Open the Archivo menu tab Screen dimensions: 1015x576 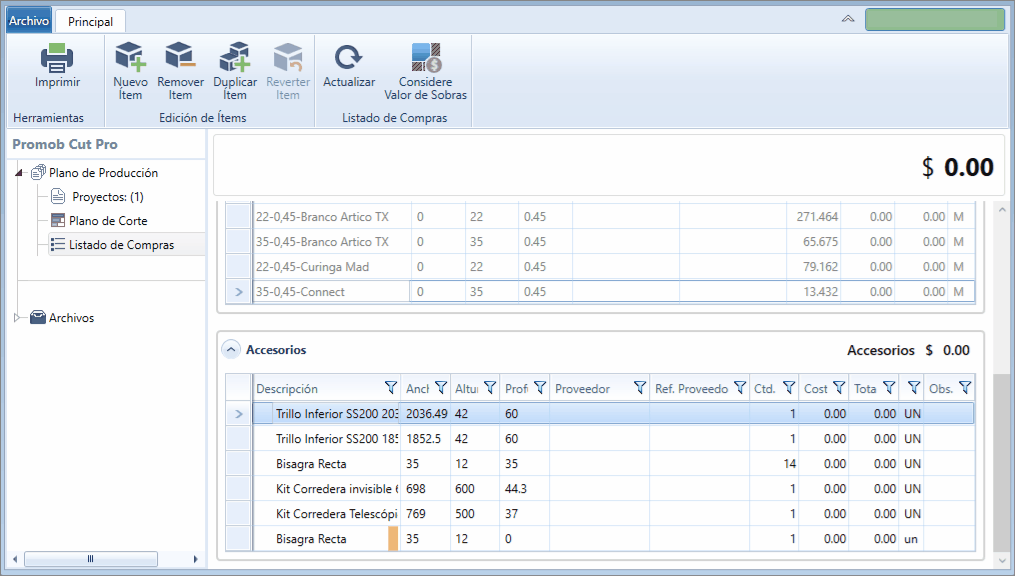click(28, 21)
